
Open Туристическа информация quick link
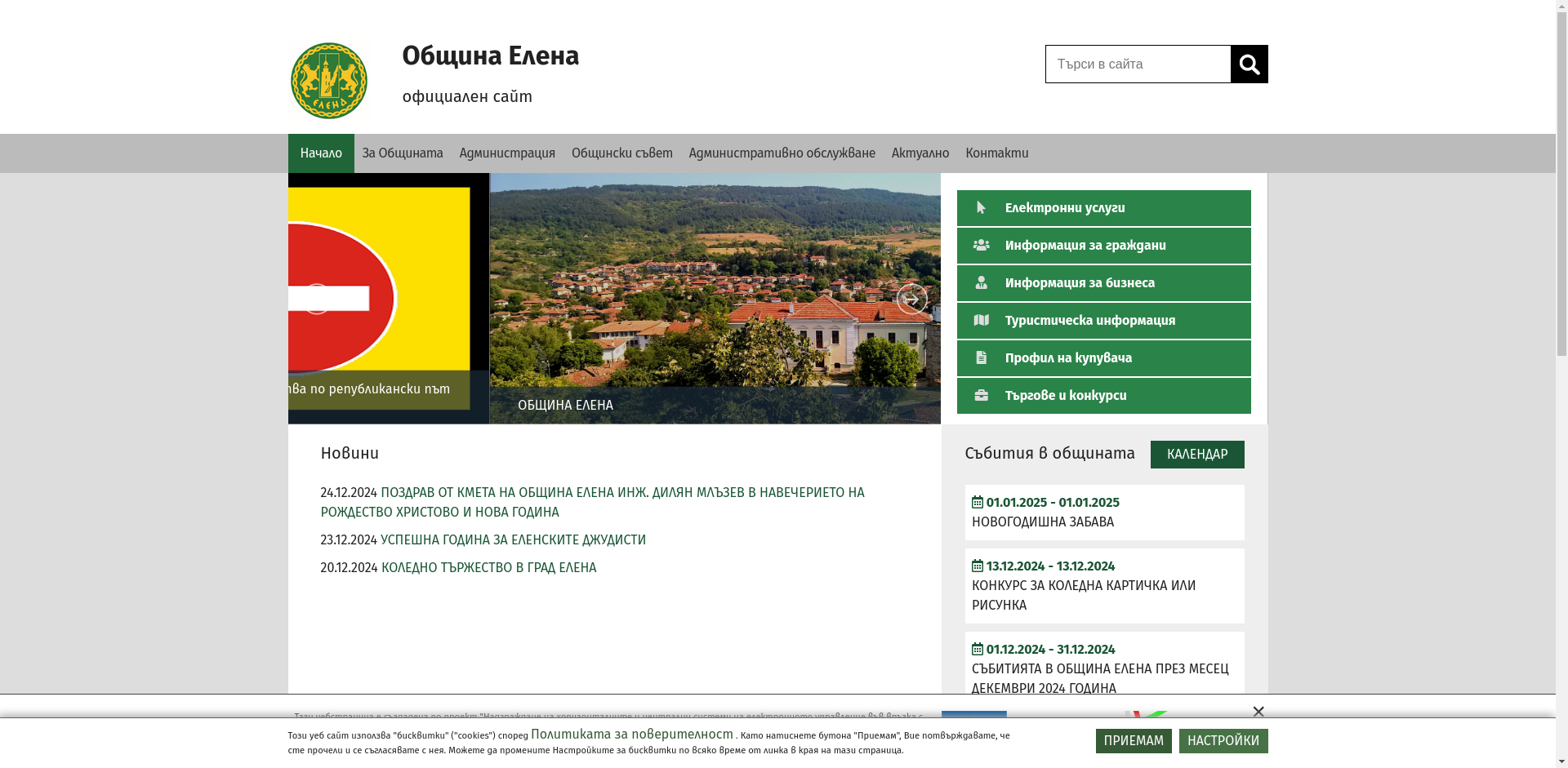[x=1103, y=321]
